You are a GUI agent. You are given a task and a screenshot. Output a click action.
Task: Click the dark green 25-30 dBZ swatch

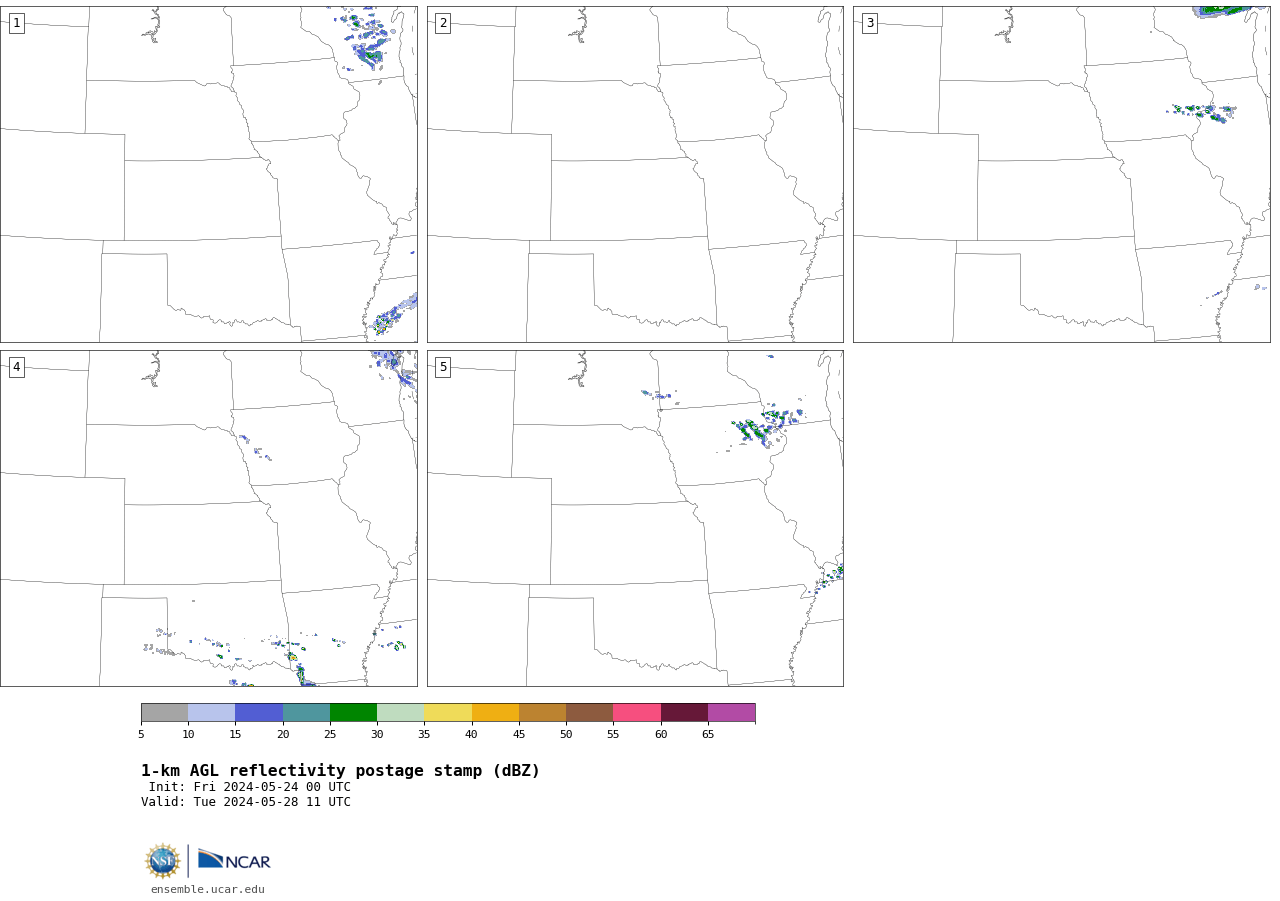pyautogui.click(x=353, y=712)
